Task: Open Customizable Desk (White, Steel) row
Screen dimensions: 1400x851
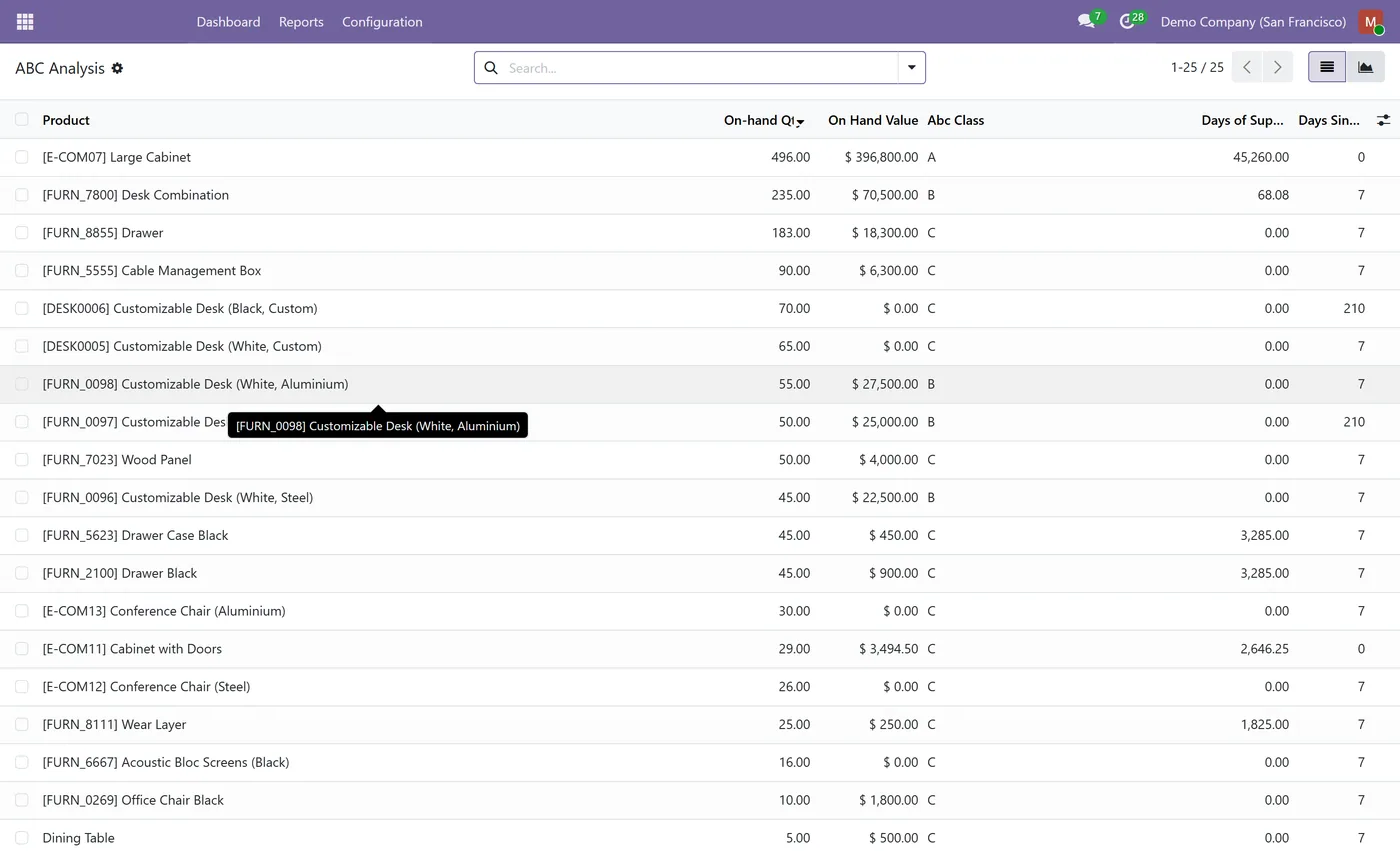Action: pos(700,497)
